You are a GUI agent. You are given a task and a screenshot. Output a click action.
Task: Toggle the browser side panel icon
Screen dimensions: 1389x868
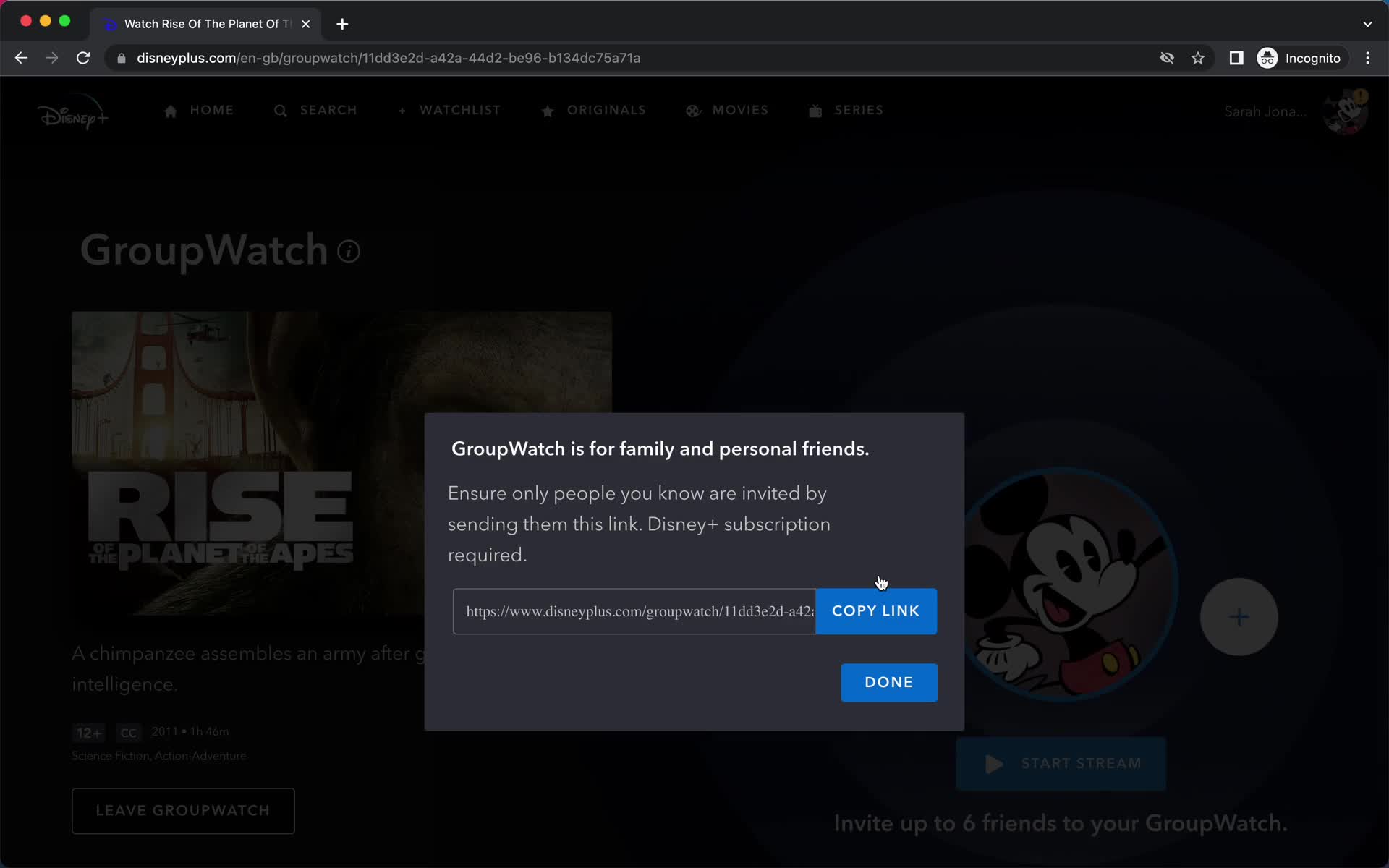(x=1236, y=58)
